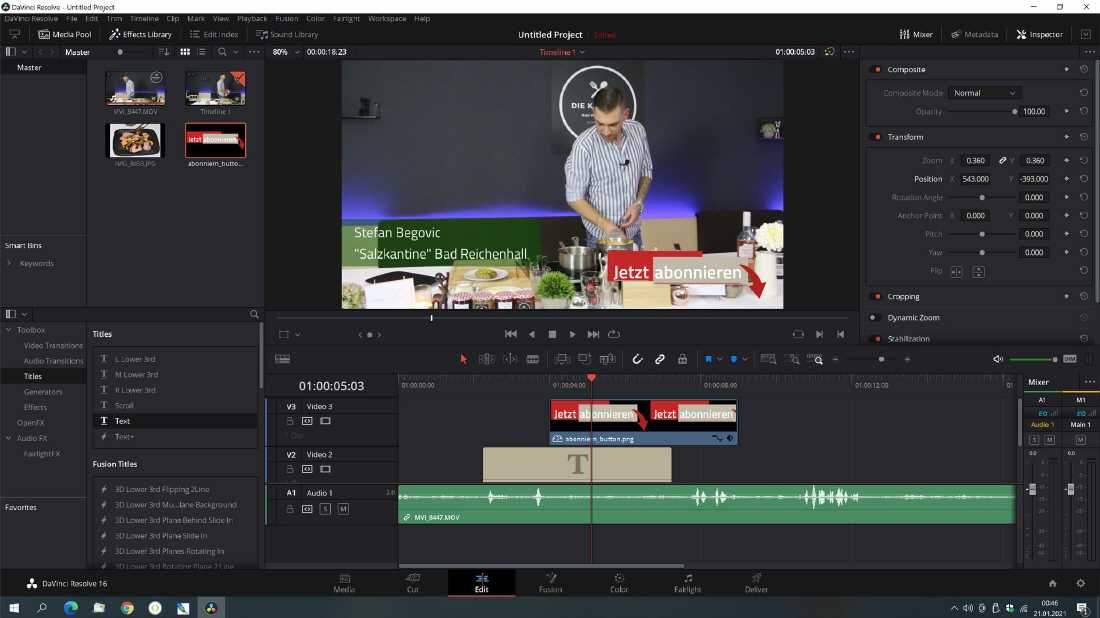
Task: Click the Go to Last Frame button
Action: (x=593, y=335)
